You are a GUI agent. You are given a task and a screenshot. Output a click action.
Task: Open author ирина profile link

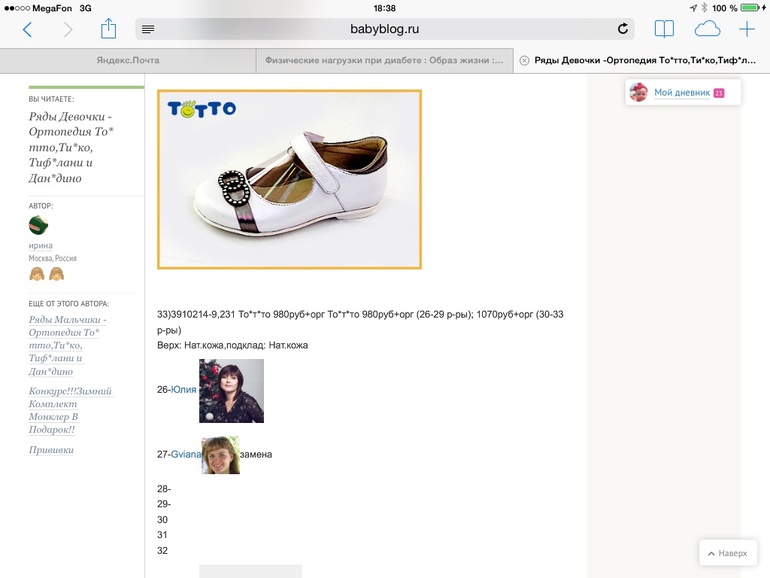(x=40, y=245)
